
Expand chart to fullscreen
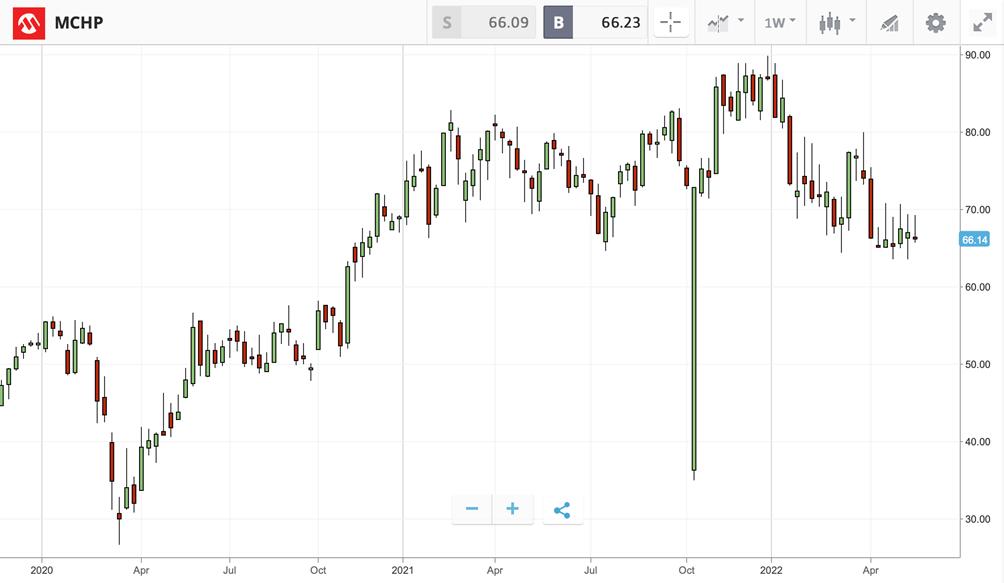point(982,22)
